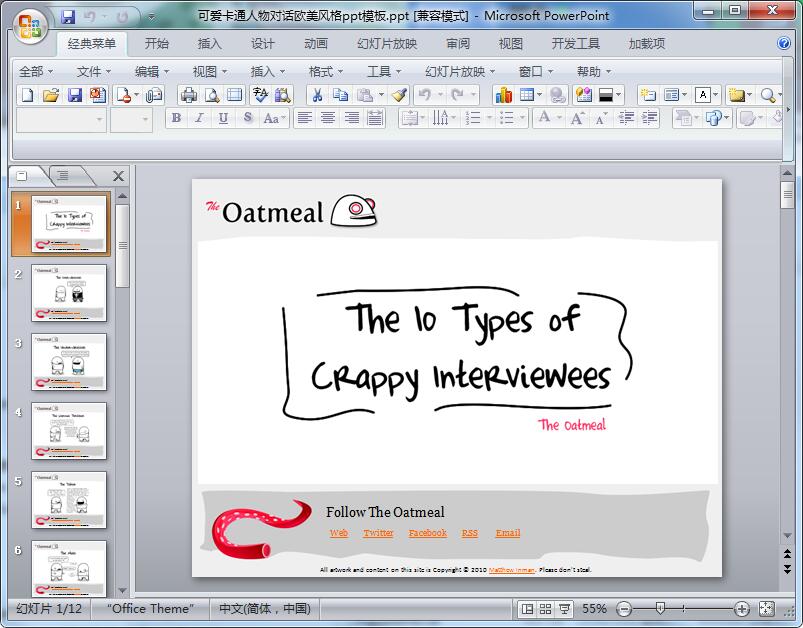This screenshot has height=628, width=803.
Task: Switch to the 加载项 ribbon tab
Action: [647, 44]
